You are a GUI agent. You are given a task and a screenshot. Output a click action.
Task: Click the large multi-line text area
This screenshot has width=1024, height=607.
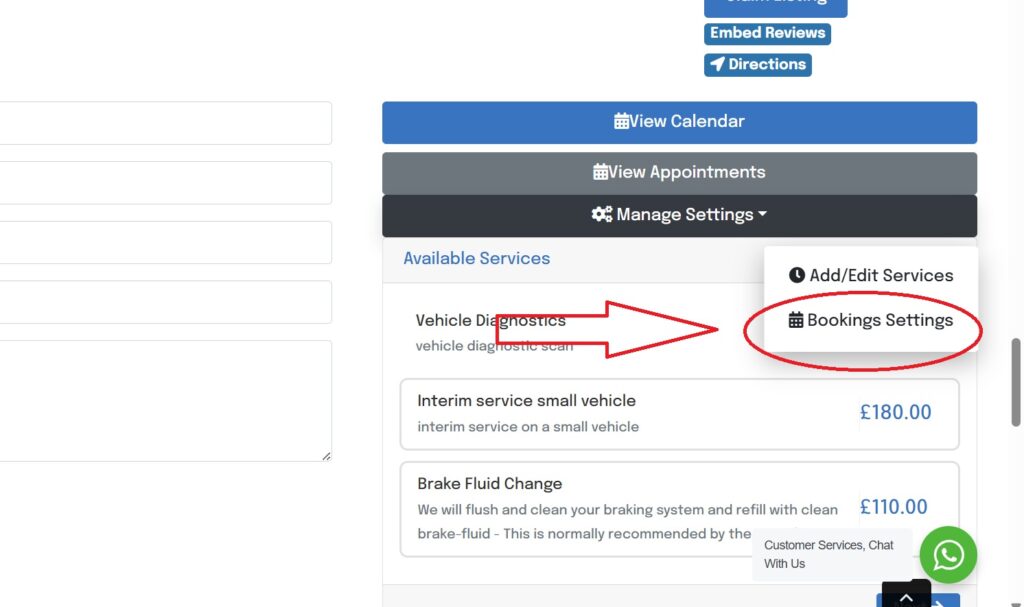pyautogui.click(x=165, y=400)
